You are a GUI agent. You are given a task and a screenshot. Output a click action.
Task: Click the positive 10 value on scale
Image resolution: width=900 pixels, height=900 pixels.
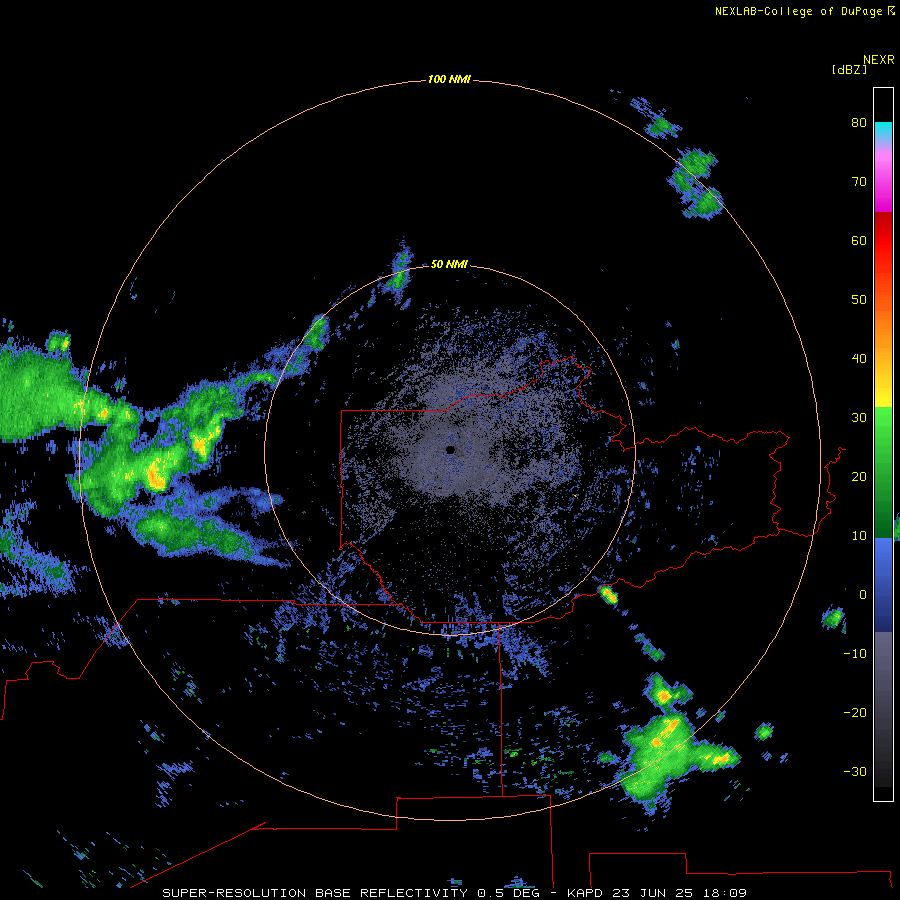pyautogui.click(x=859, y=536)
